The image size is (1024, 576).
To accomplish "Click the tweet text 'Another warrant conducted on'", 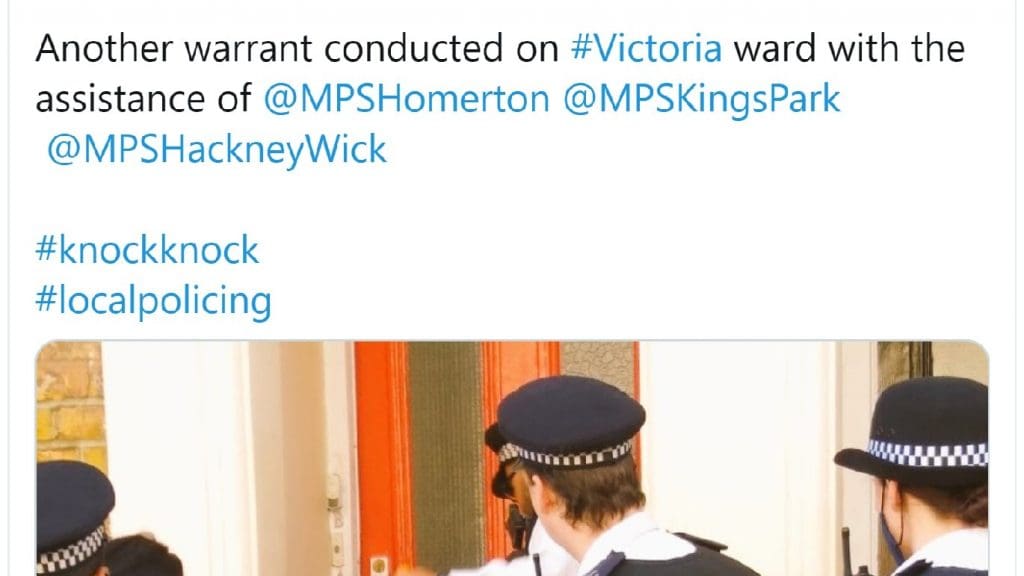I will pos(297,49).
